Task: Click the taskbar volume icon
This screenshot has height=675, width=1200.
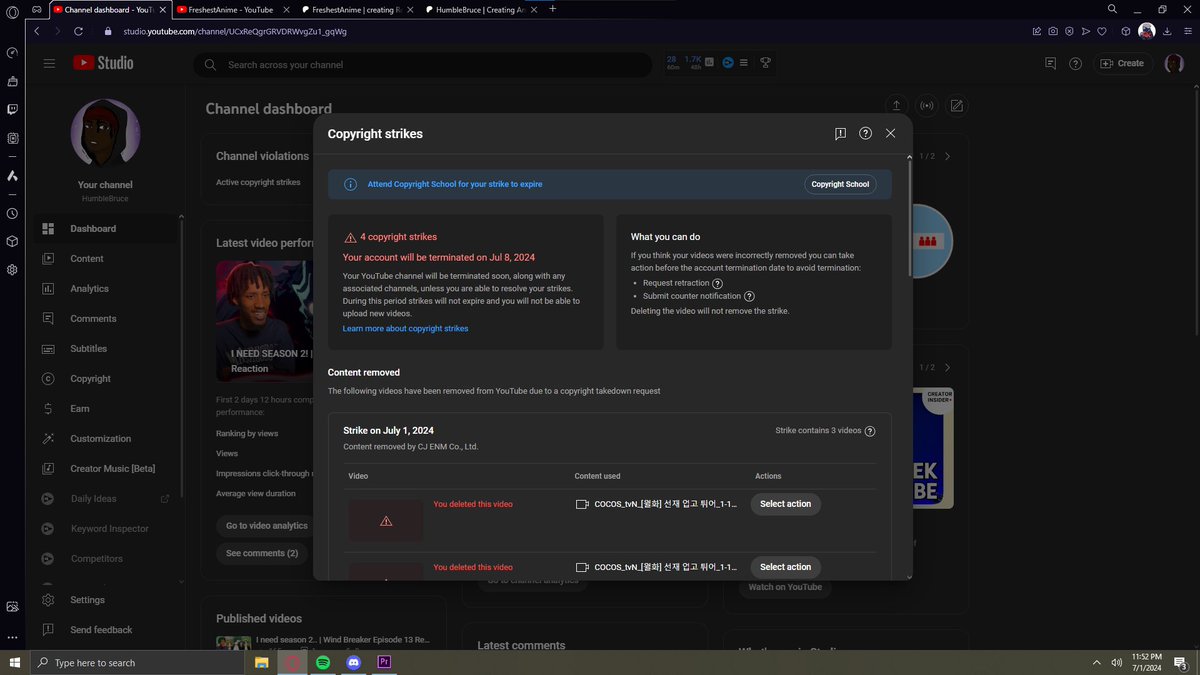Action: point(1116,662)
